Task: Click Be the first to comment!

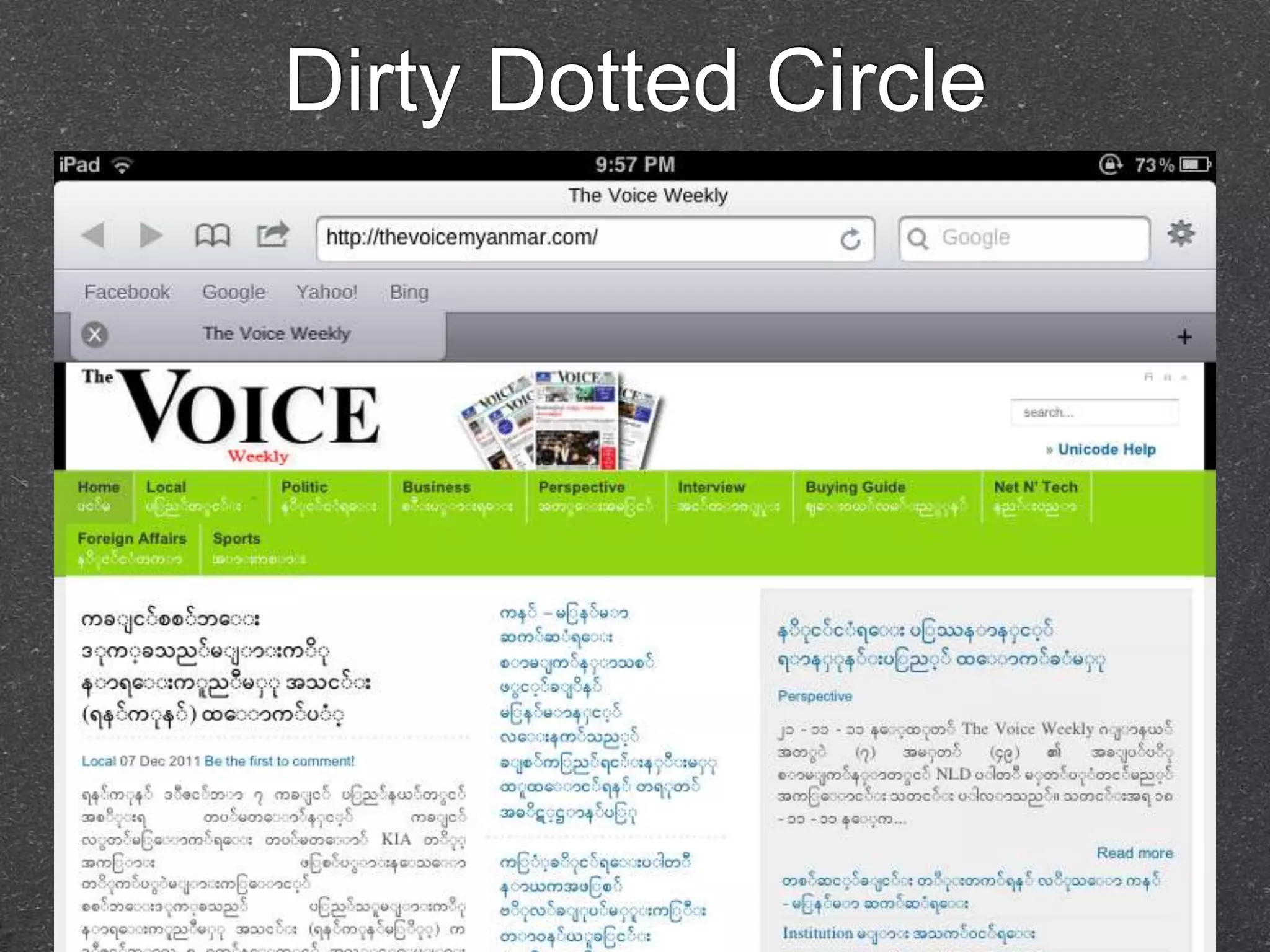Action: [x=280, y=761]
